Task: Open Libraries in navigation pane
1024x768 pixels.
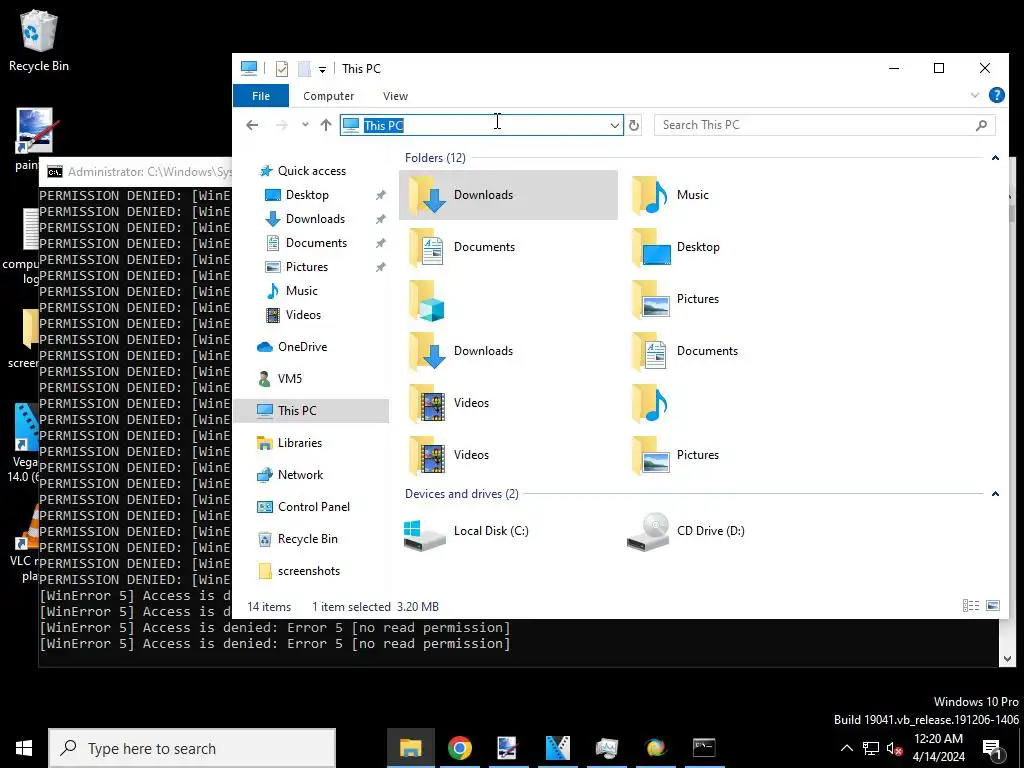Action: tap(299, 443)
